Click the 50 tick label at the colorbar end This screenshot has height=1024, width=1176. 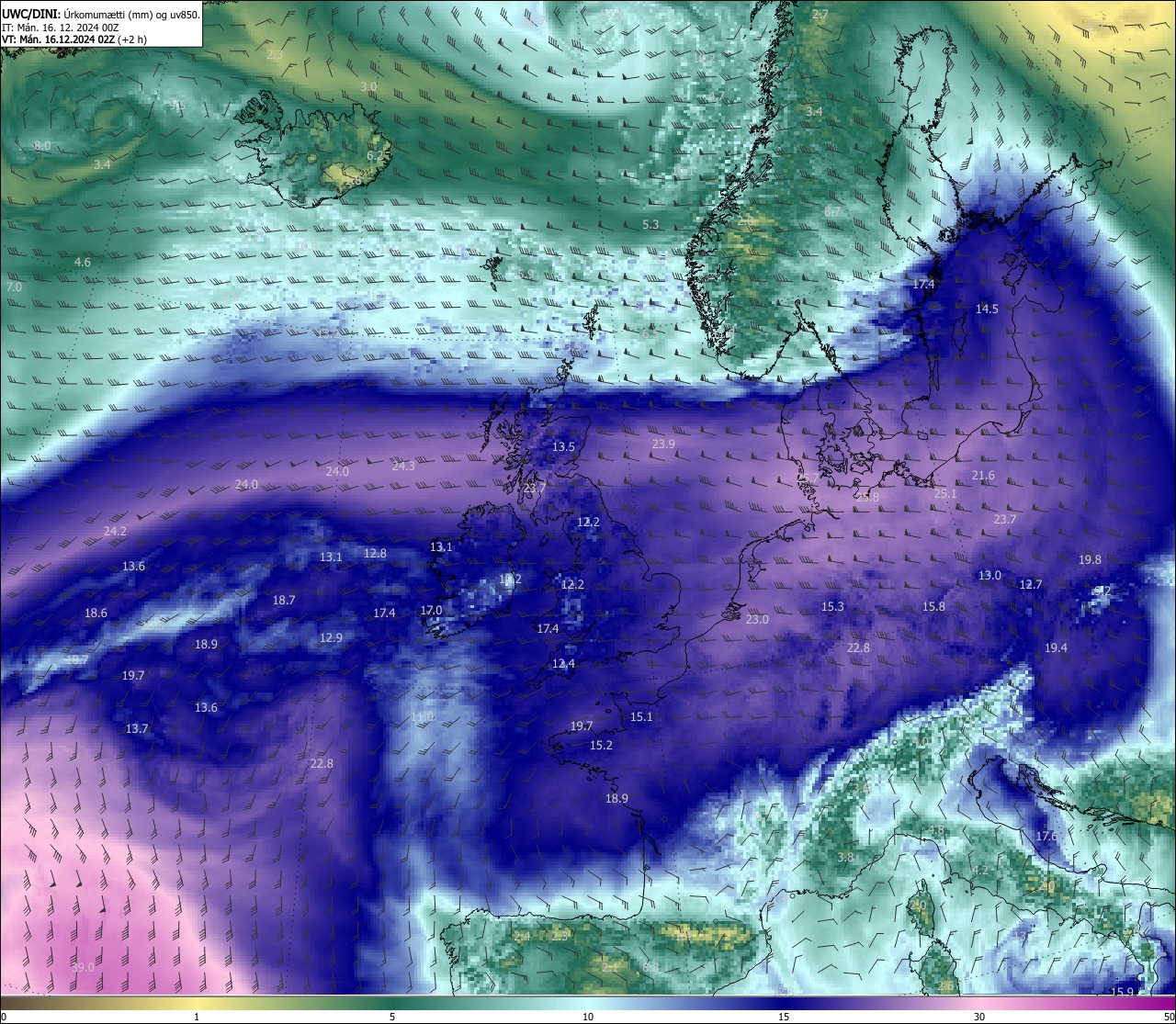1168,1017
